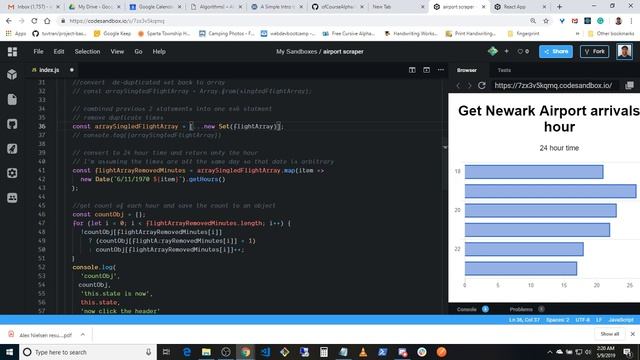Click the plus new sandbox icon

507,51
